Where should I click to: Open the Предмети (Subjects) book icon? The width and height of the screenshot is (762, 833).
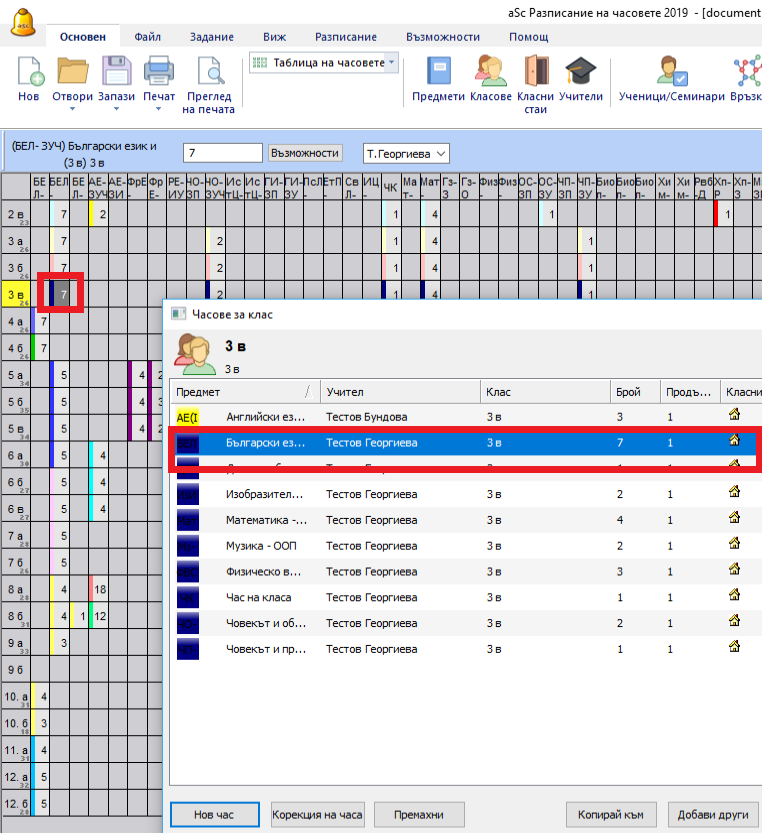(x=439, y=72)
